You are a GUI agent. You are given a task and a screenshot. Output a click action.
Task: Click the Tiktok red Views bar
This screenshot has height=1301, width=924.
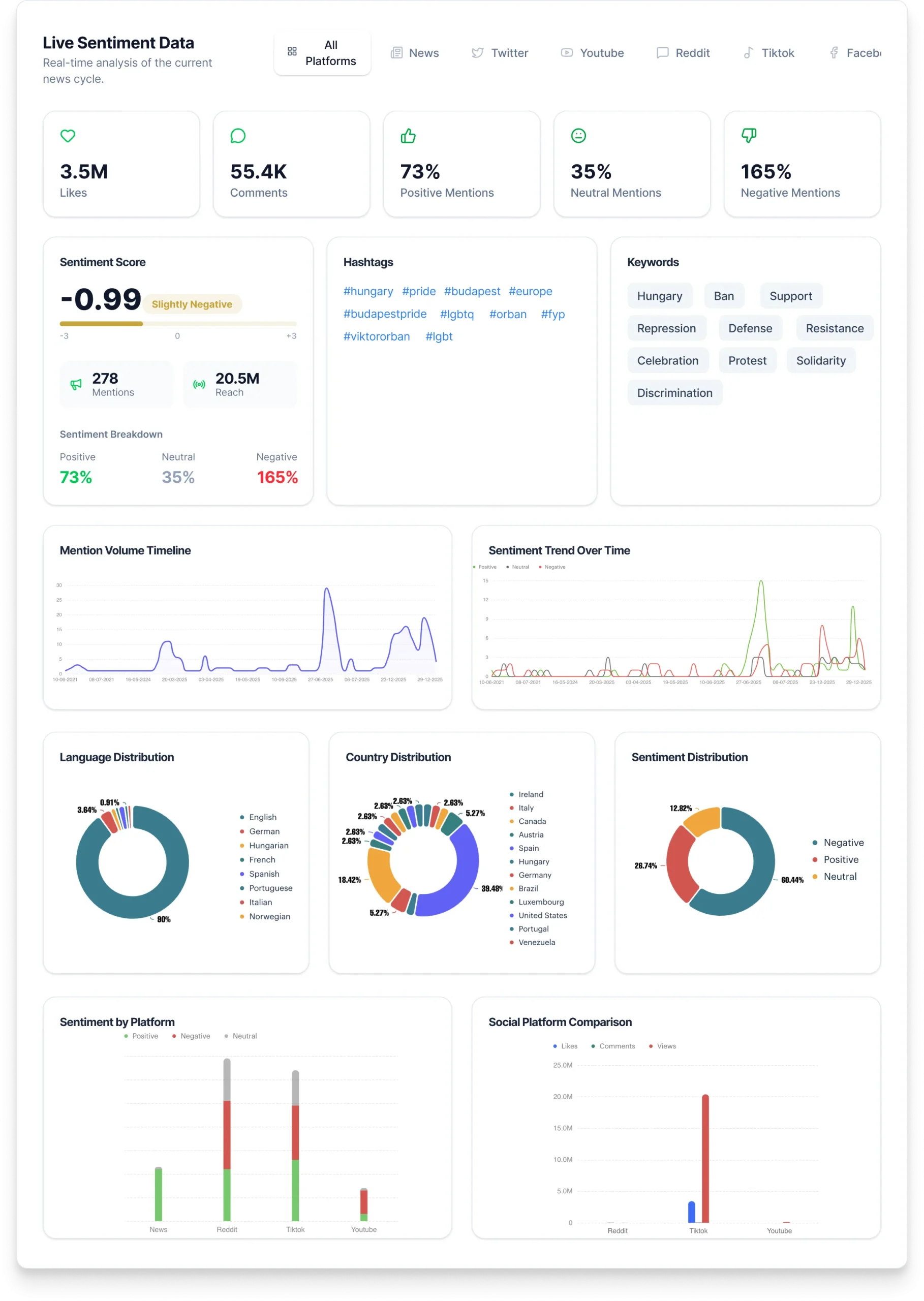tap(705, 1158)
